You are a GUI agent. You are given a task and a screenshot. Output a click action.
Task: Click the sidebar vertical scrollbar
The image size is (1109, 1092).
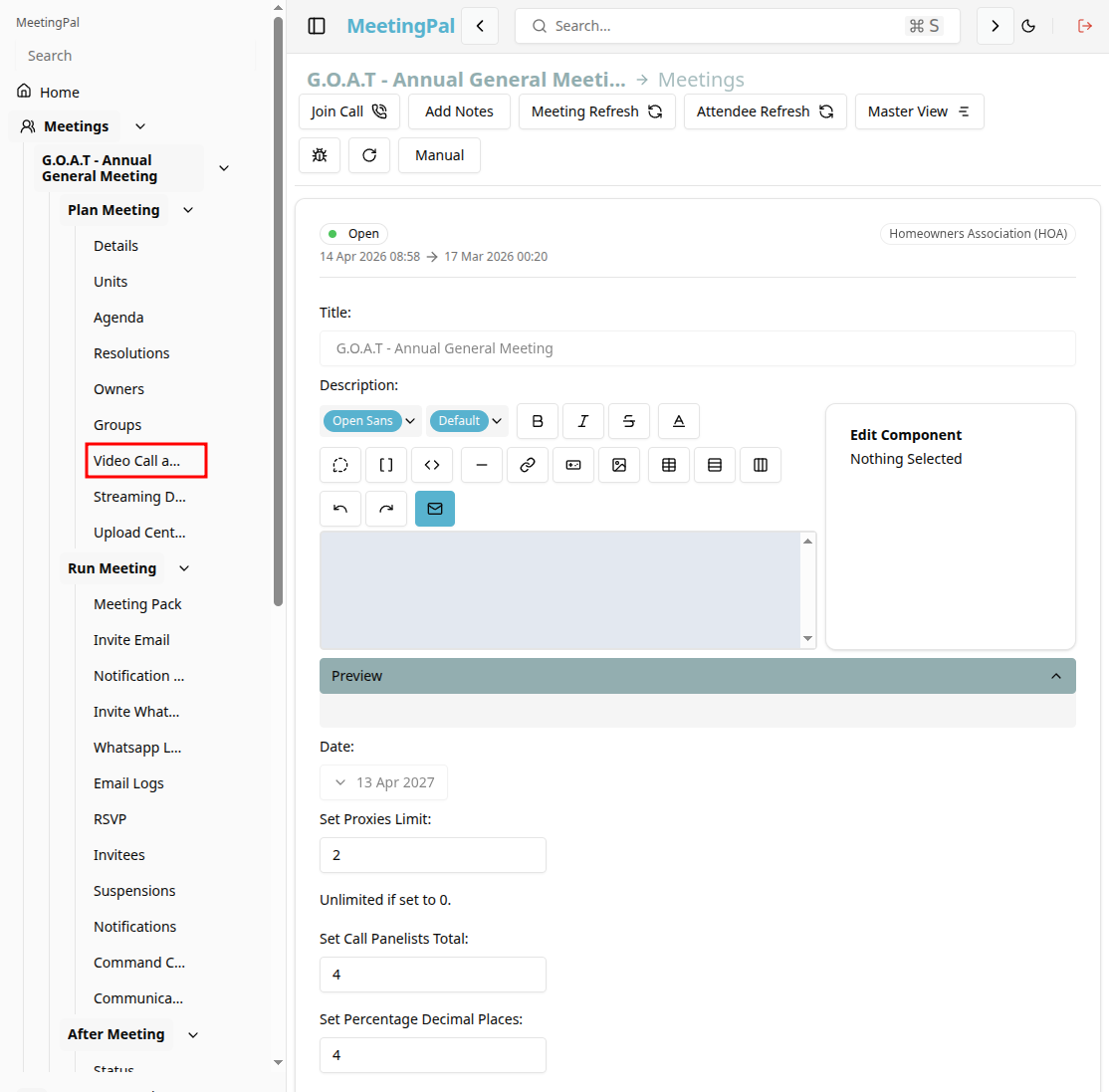point(278,312)
